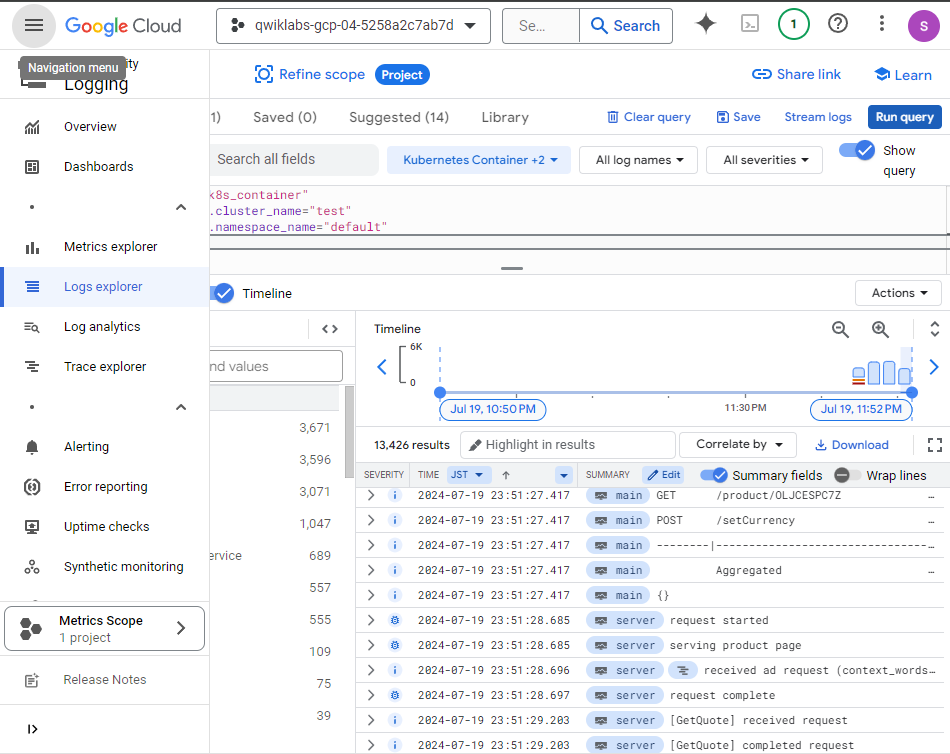Open Gemini AI sparkle icon
This screenshot has height=754, width=950.
pos(705,24)
